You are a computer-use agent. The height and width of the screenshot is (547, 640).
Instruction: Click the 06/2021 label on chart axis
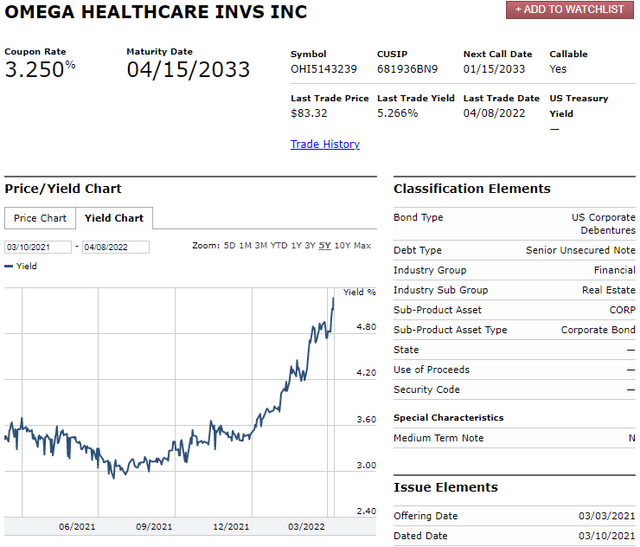click(77, 527)
